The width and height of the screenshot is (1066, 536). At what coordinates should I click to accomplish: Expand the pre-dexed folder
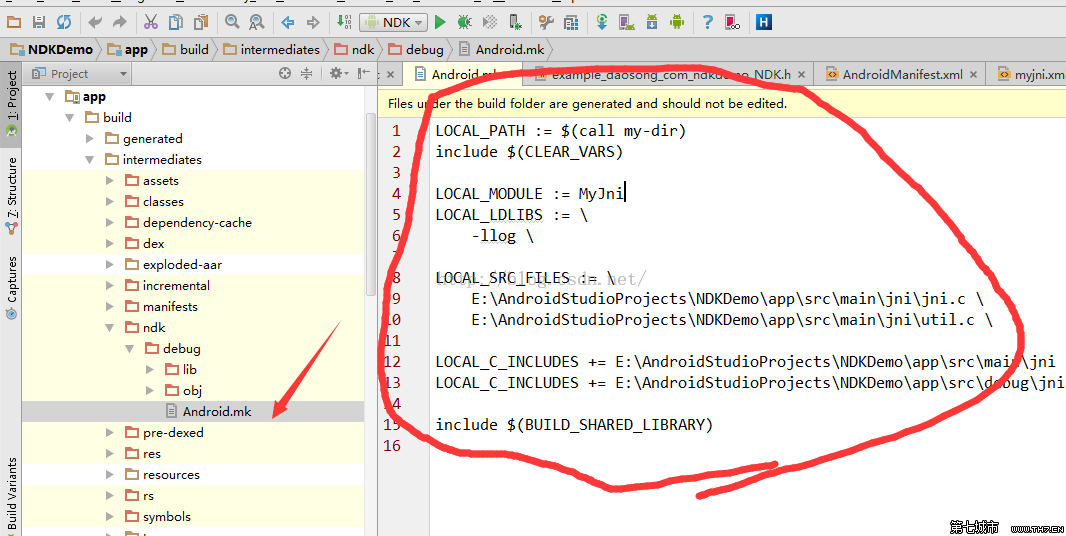point(109,433)
